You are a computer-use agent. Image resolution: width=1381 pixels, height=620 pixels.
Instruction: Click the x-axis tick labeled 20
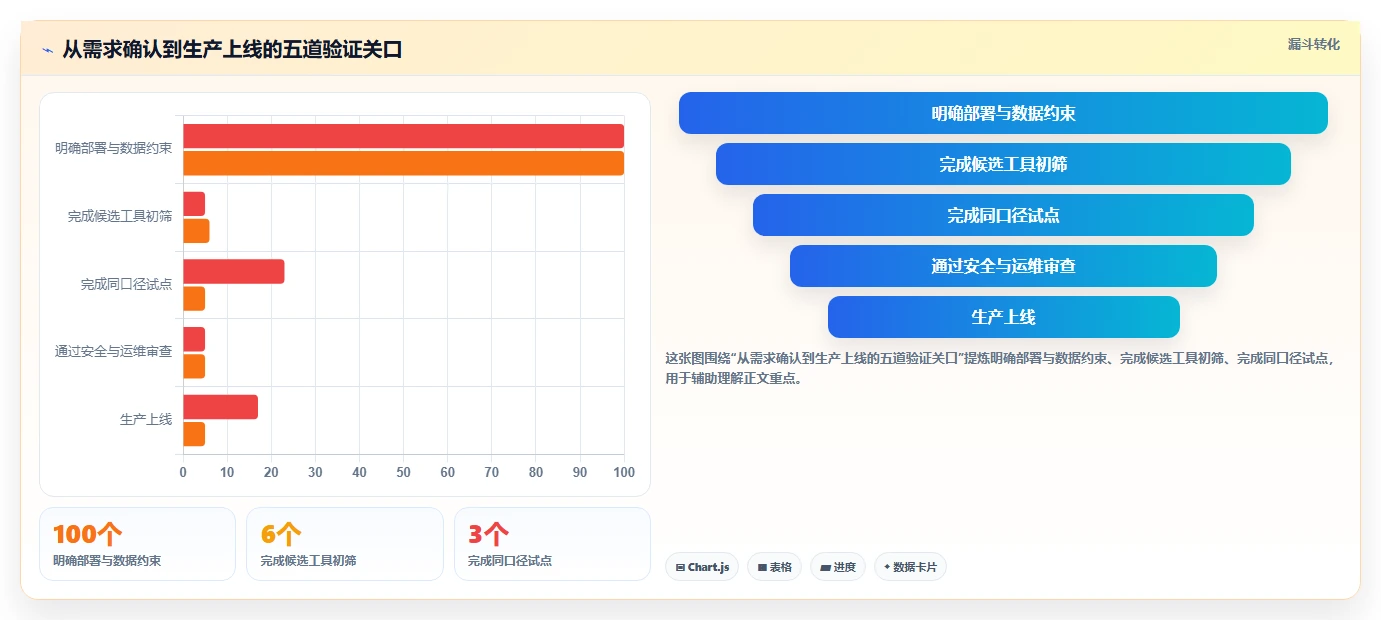click(x=271, y=472)
